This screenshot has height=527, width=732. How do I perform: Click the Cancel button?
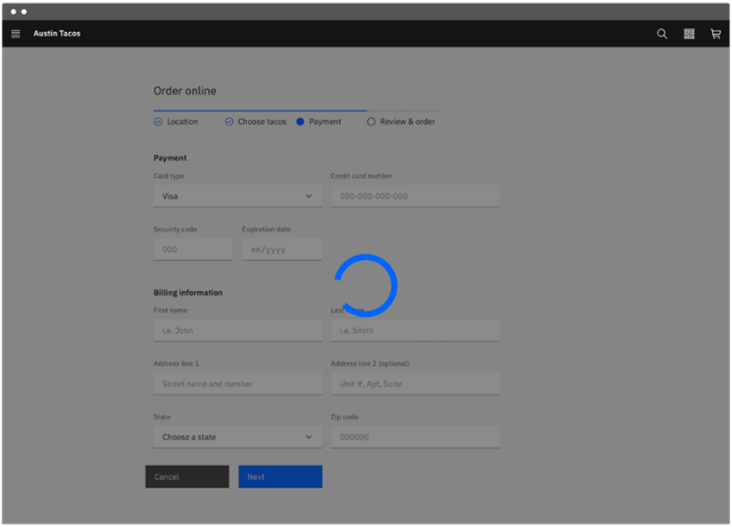[187, 477]
